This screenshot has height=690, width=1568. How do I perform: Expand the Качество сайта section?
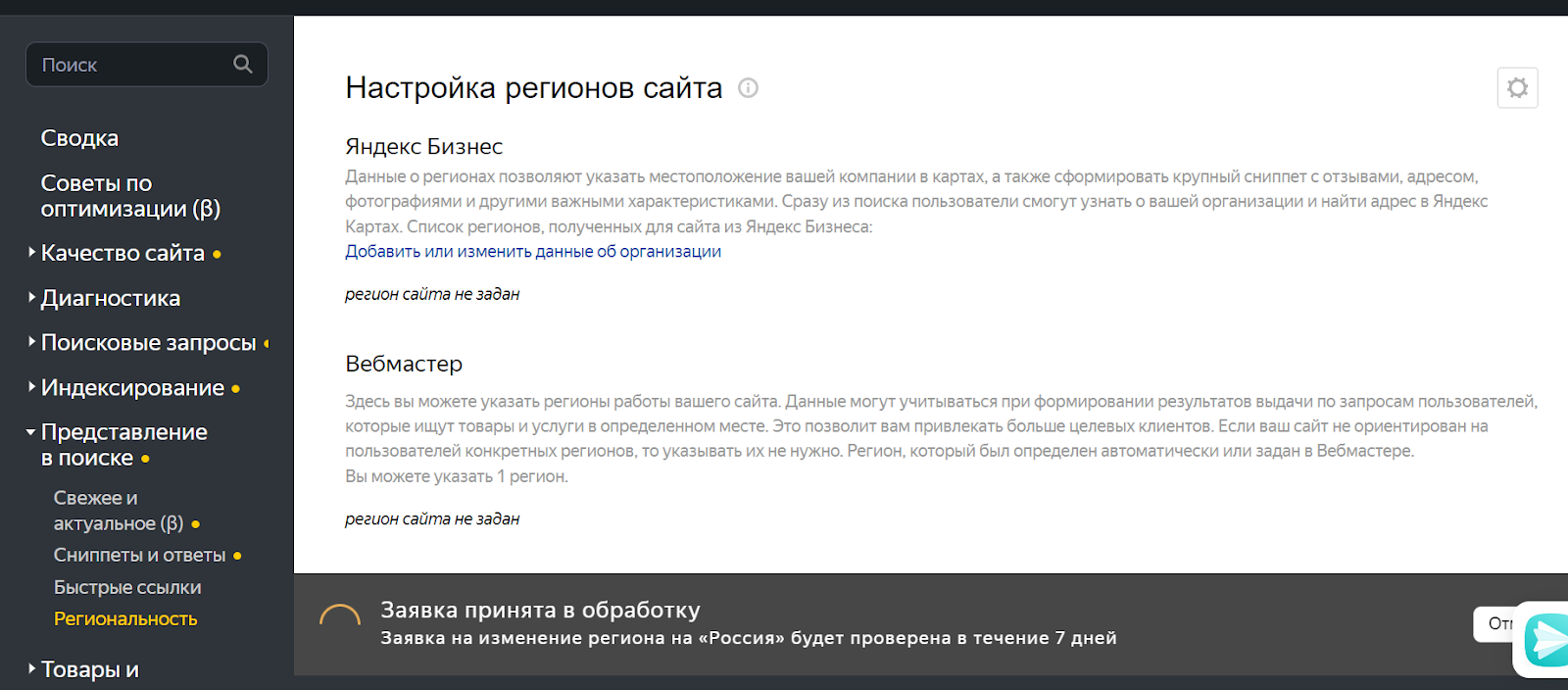(122, 253)
